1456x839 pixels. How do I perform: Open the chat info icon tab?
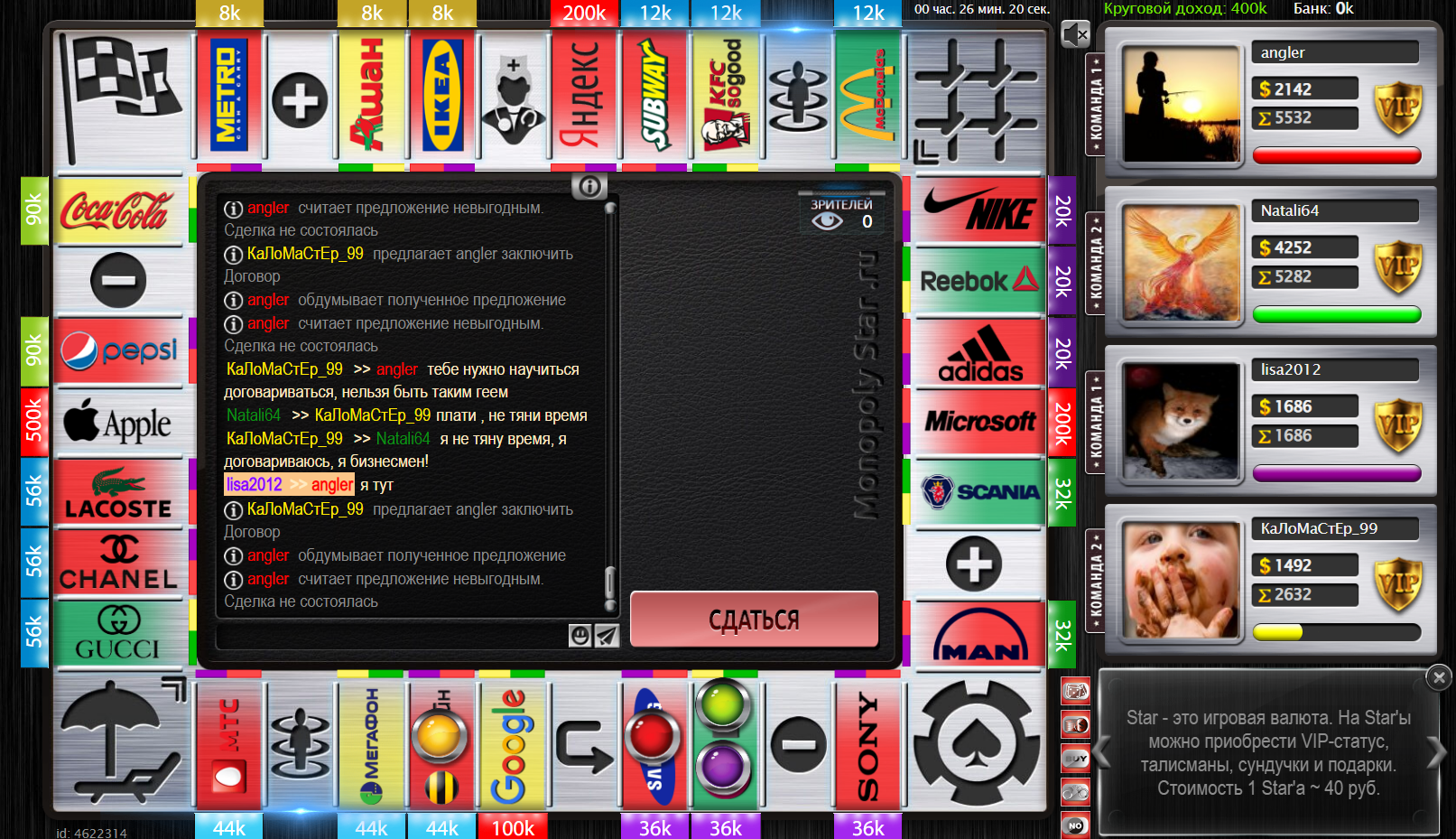point(589,187)
